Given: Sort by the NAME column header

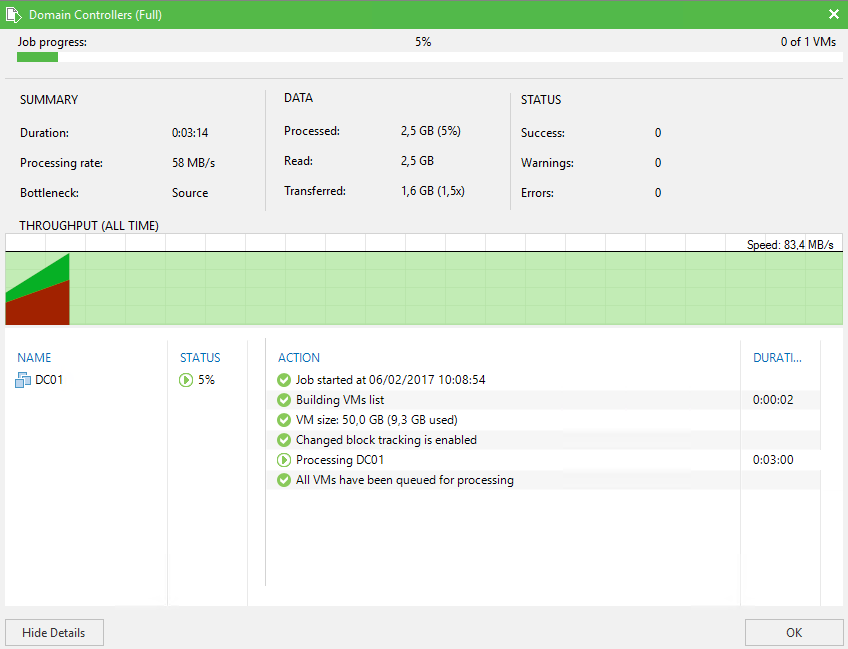Looking at the screenshot, I should 34,357.
